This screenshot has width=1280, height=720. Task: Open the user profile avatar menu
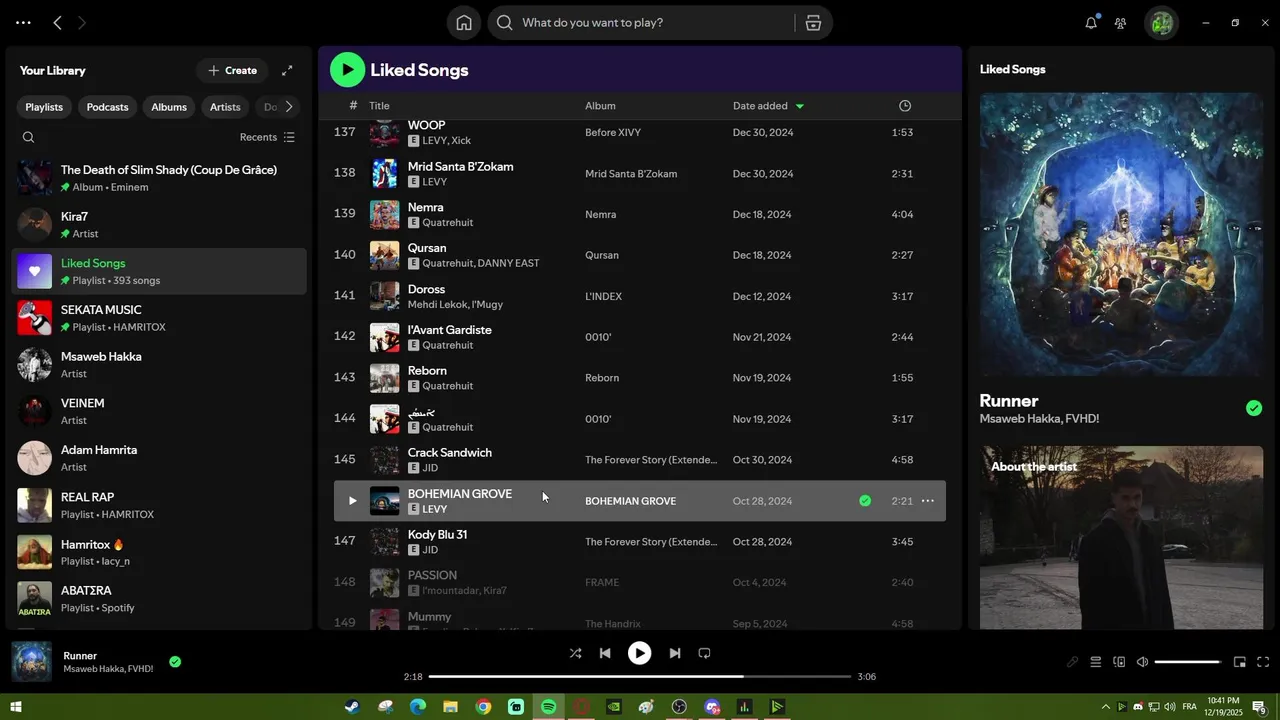(x=1162, y=23)
